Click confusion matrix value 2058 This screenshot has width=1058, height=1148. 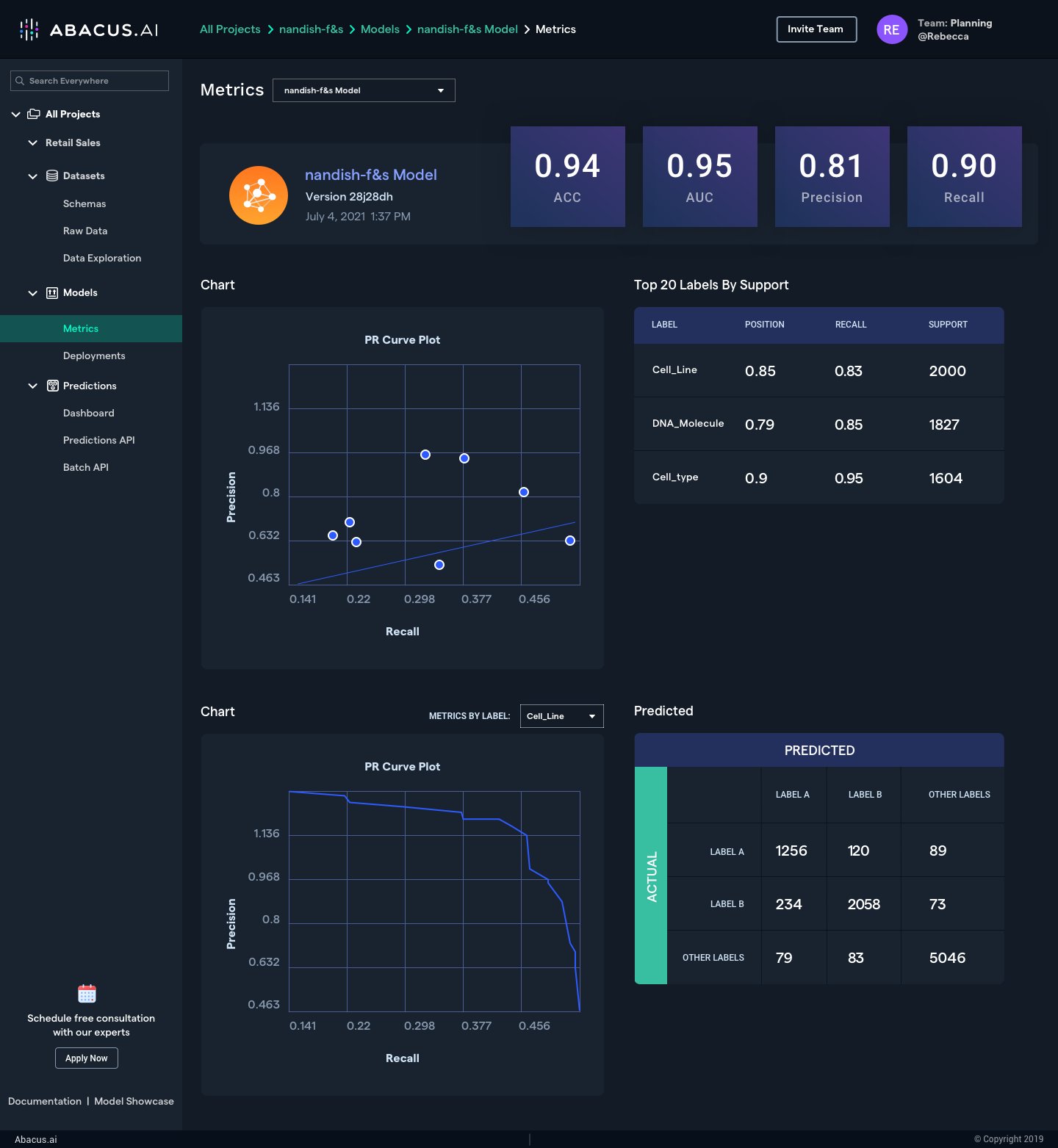pyautogui.click(x=864, y=904)
